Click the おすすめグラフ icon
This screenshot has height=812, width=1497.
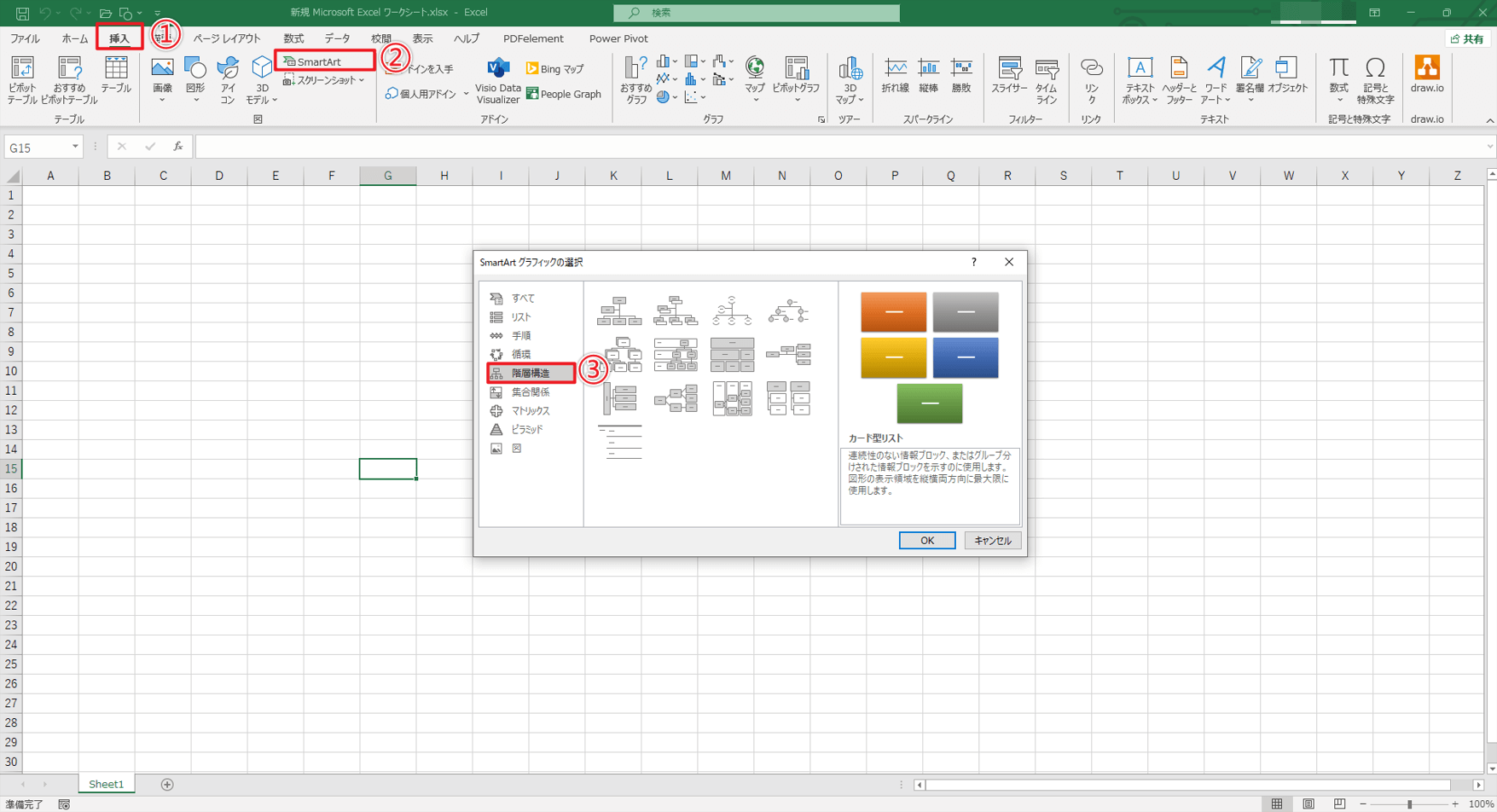point(635,80)
